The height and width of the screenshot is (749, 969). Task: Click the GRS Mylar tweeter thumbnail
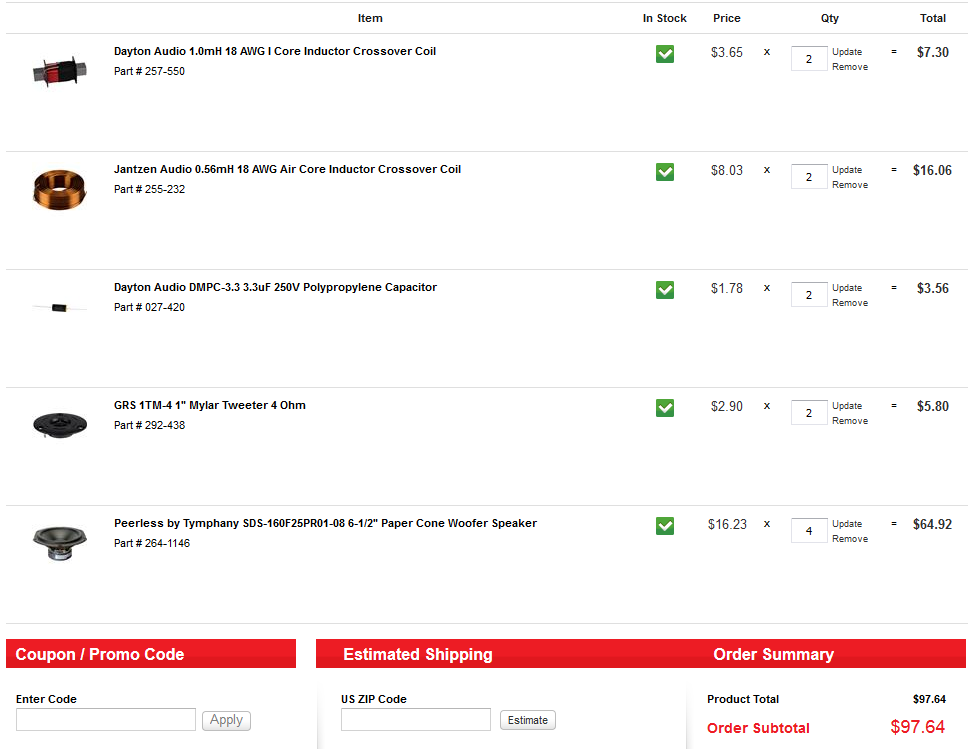pyautogui.click(x=59, y=424)
